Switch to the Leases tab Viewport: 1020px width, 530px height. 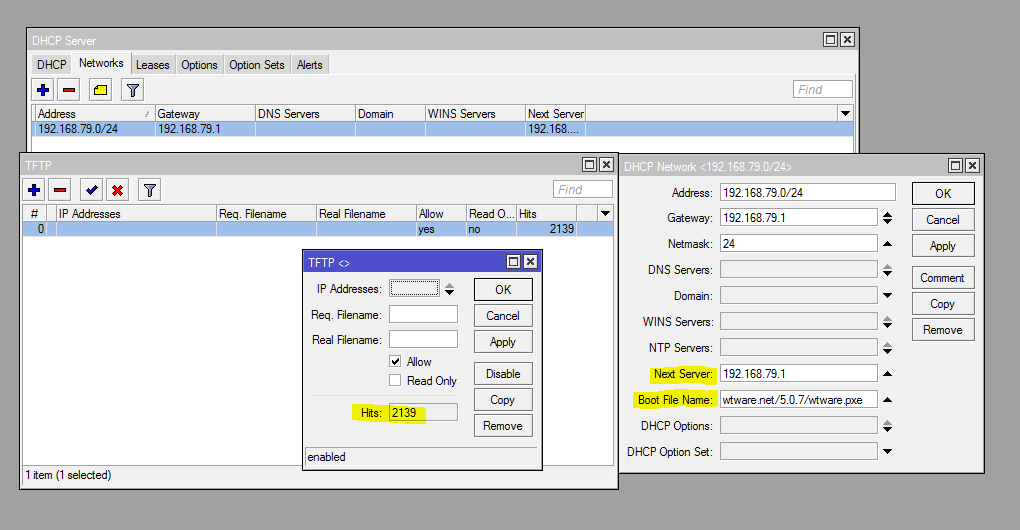pos(153,65)
